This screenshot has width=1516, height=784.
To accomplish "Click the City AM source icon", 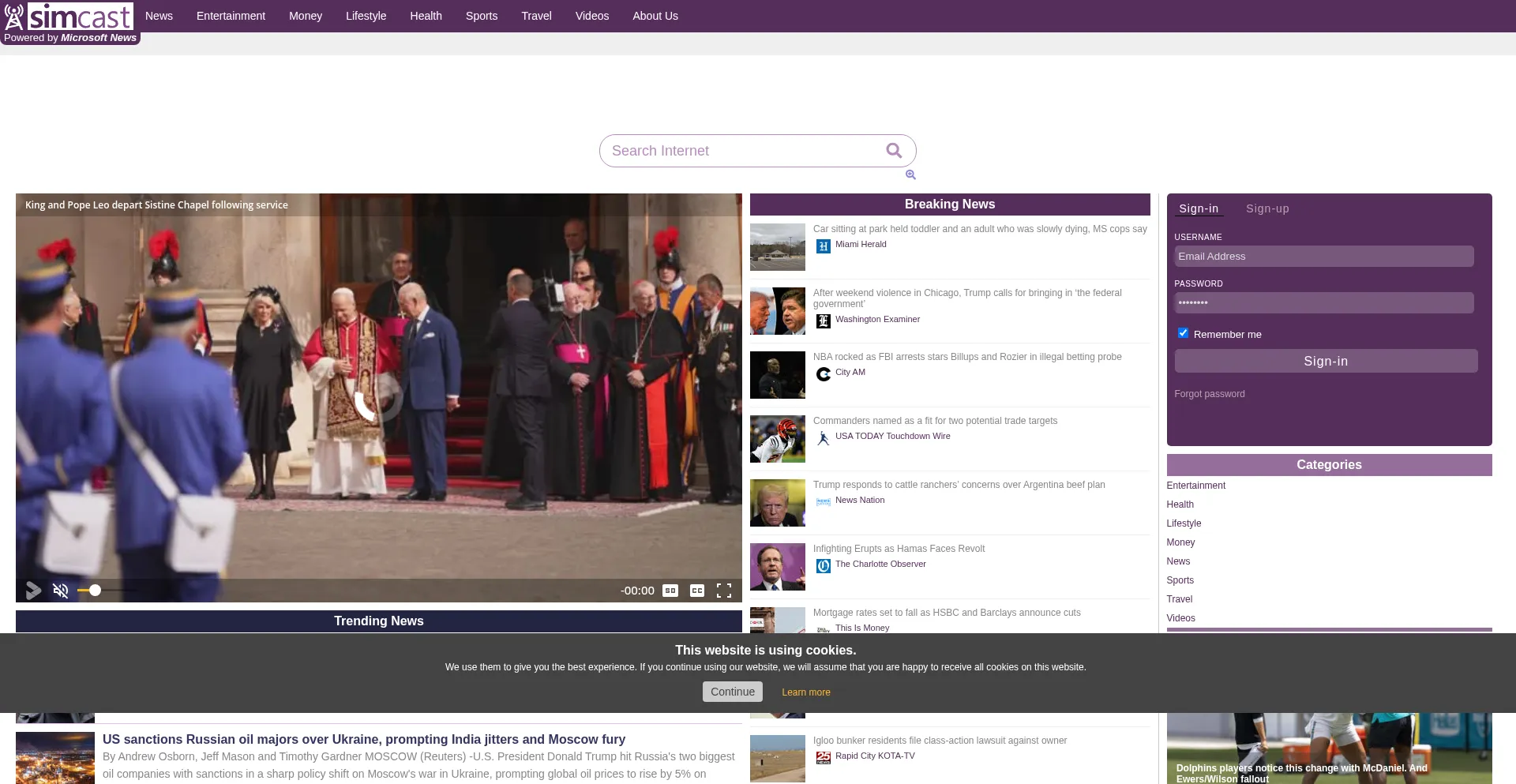I will (823, 374).
